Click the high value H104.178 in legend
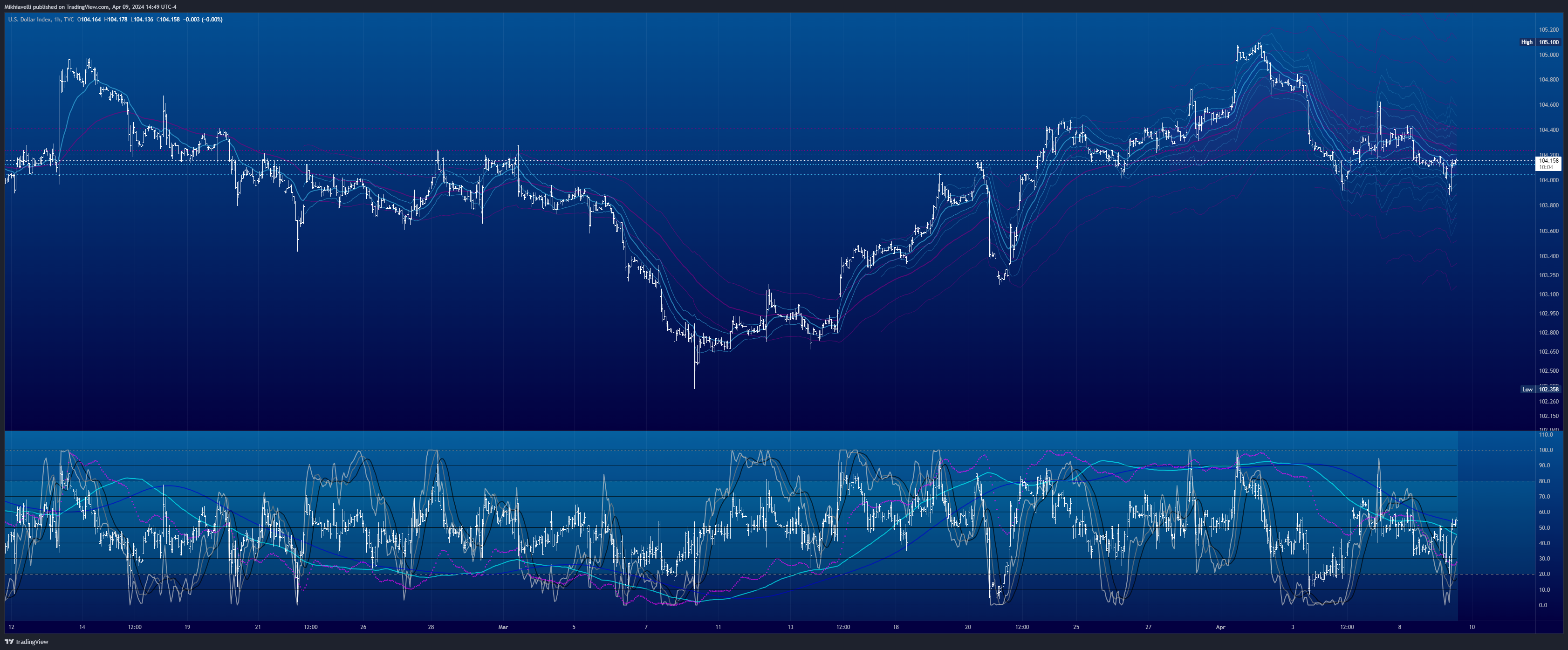1568x650 pixels. [x=116, y=20]
